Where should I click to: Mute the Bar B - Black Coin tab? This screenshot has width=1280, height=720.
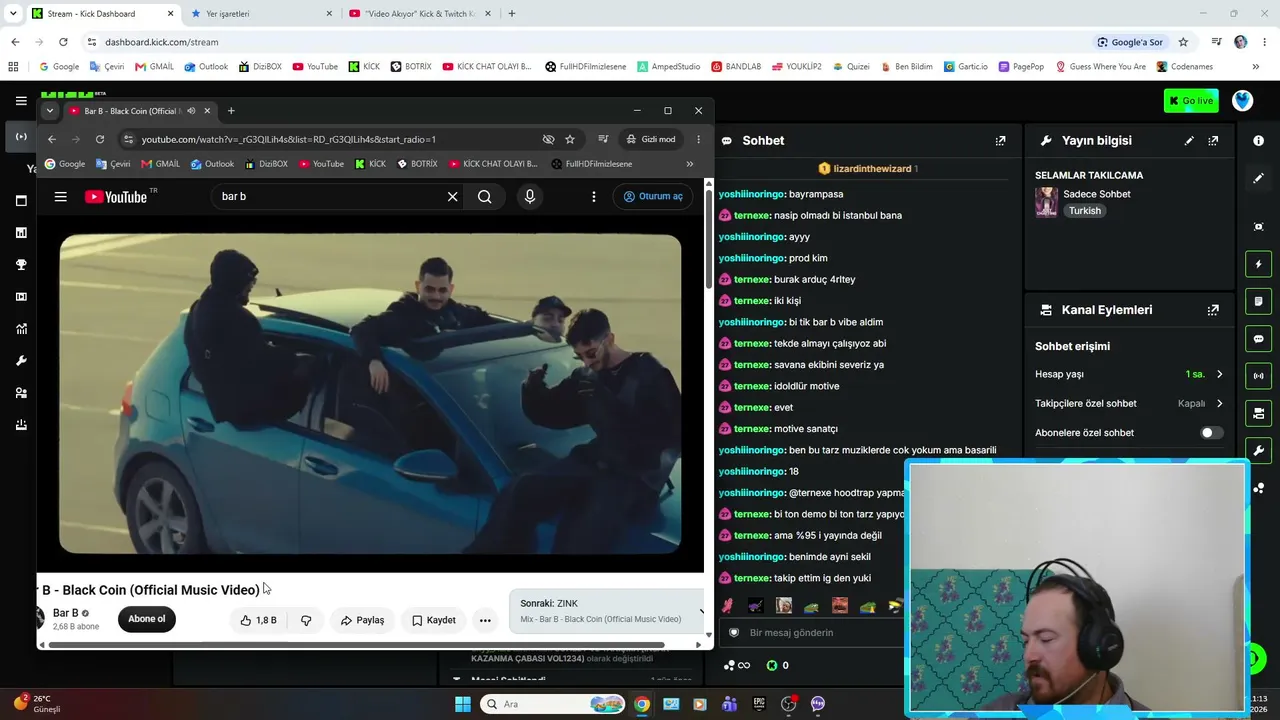pyautogui.click(x=191, y=111)
